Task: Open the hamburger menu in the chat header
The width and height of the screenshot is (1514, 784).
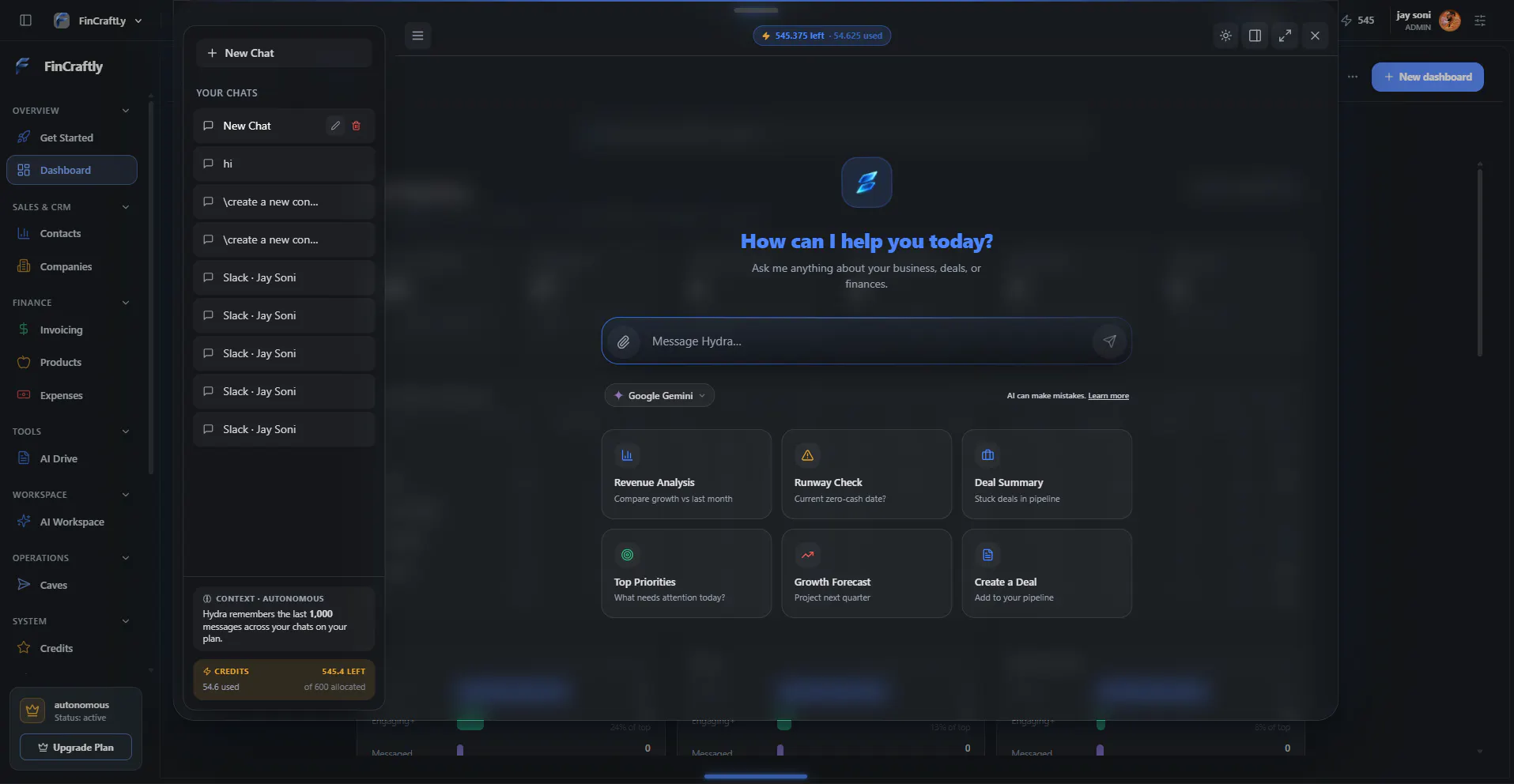Action: 417,36
